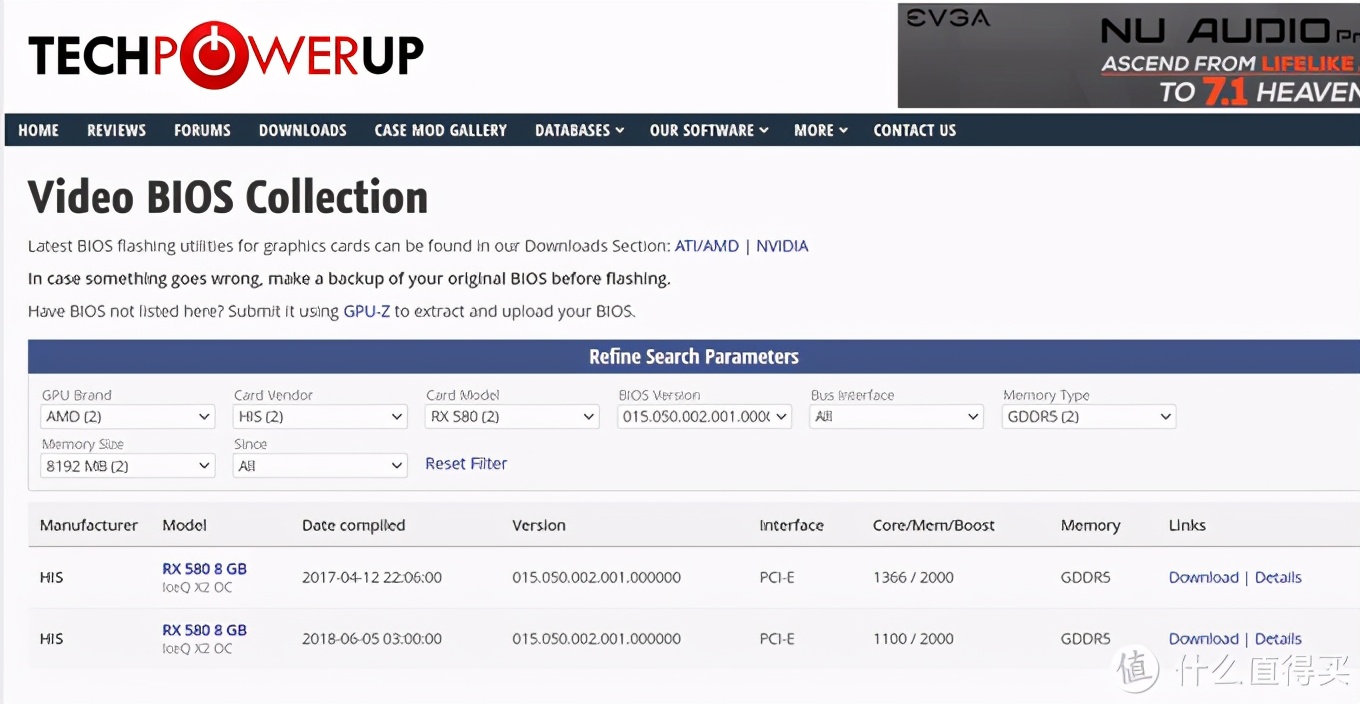Viewport: 1360px width, 704px height.
Task: View Details for the 1366 / 2000 BIOS
Action: tap(1278, 578)
